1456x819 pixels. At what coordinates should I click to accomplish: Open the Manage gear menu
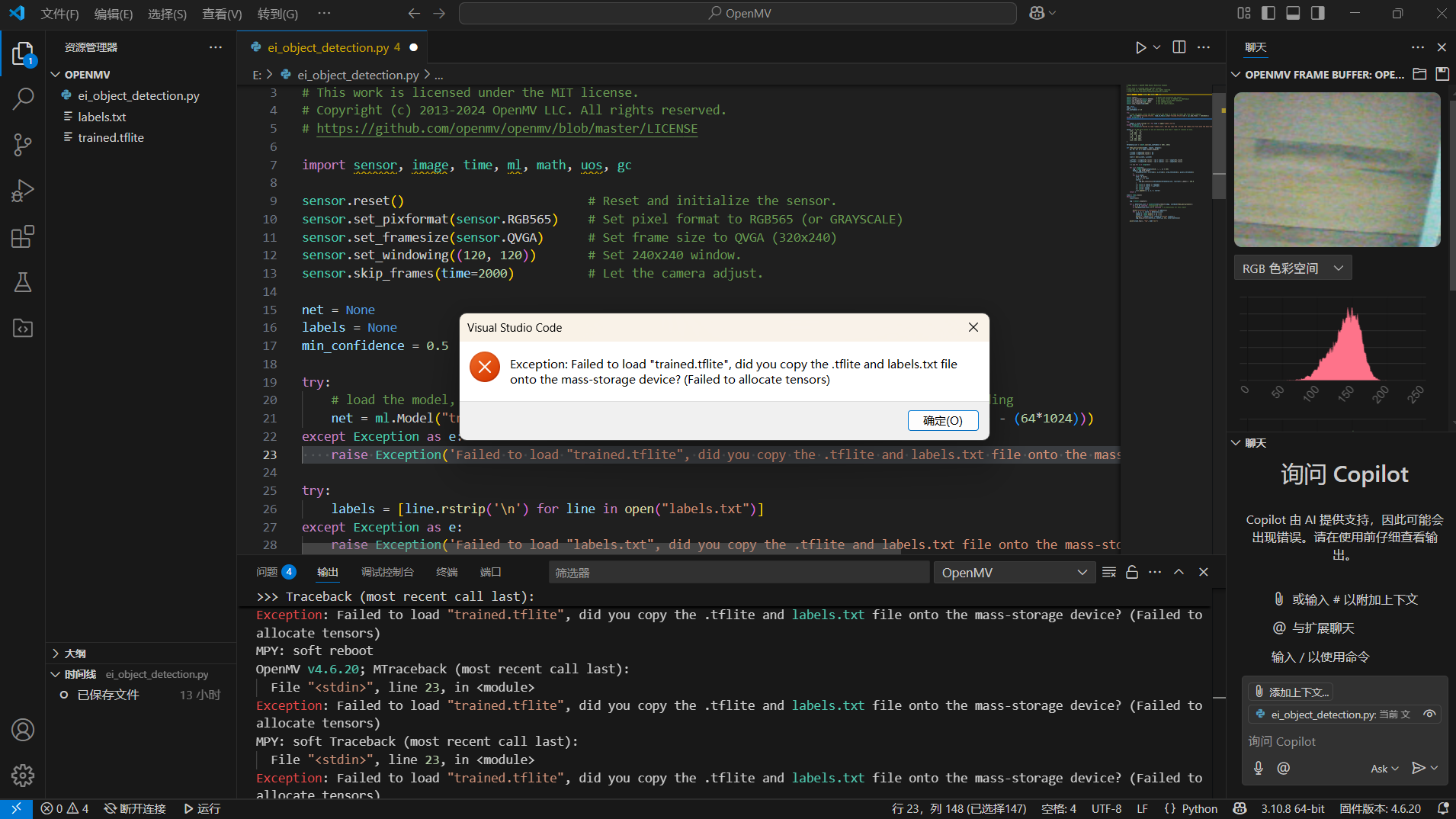click(23, 776)
